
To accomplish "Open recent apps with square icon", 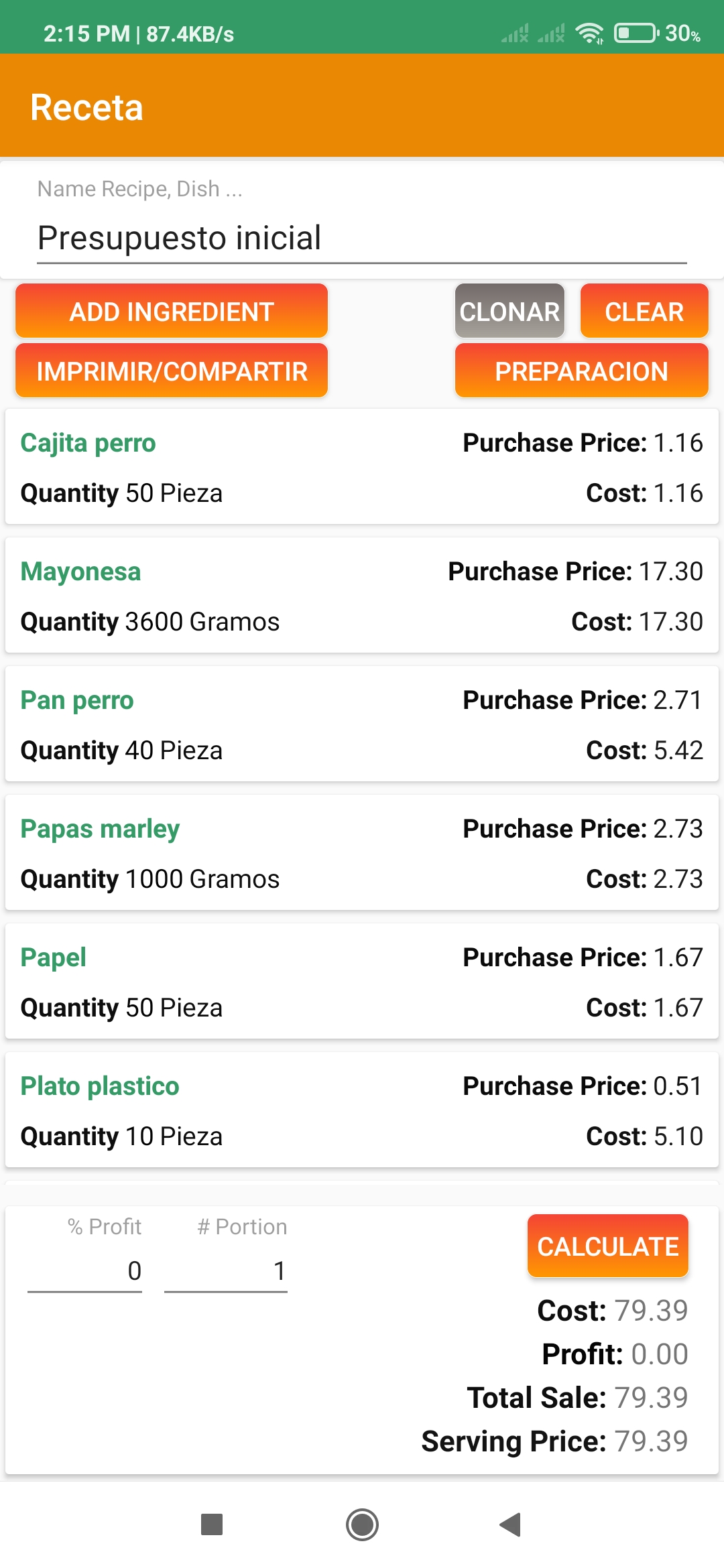I will [212, 1524].
